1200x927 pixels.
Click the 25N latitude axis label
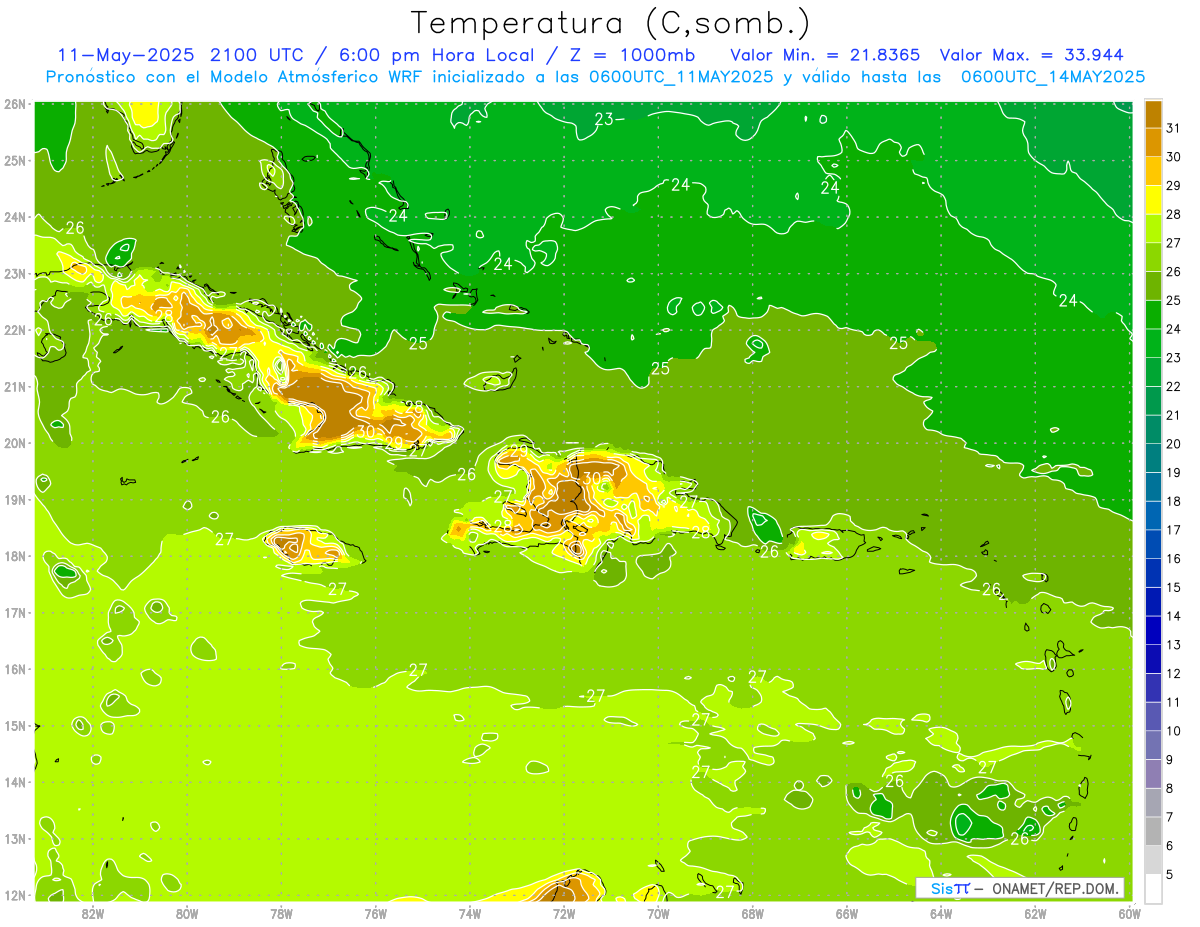(15, 160)
